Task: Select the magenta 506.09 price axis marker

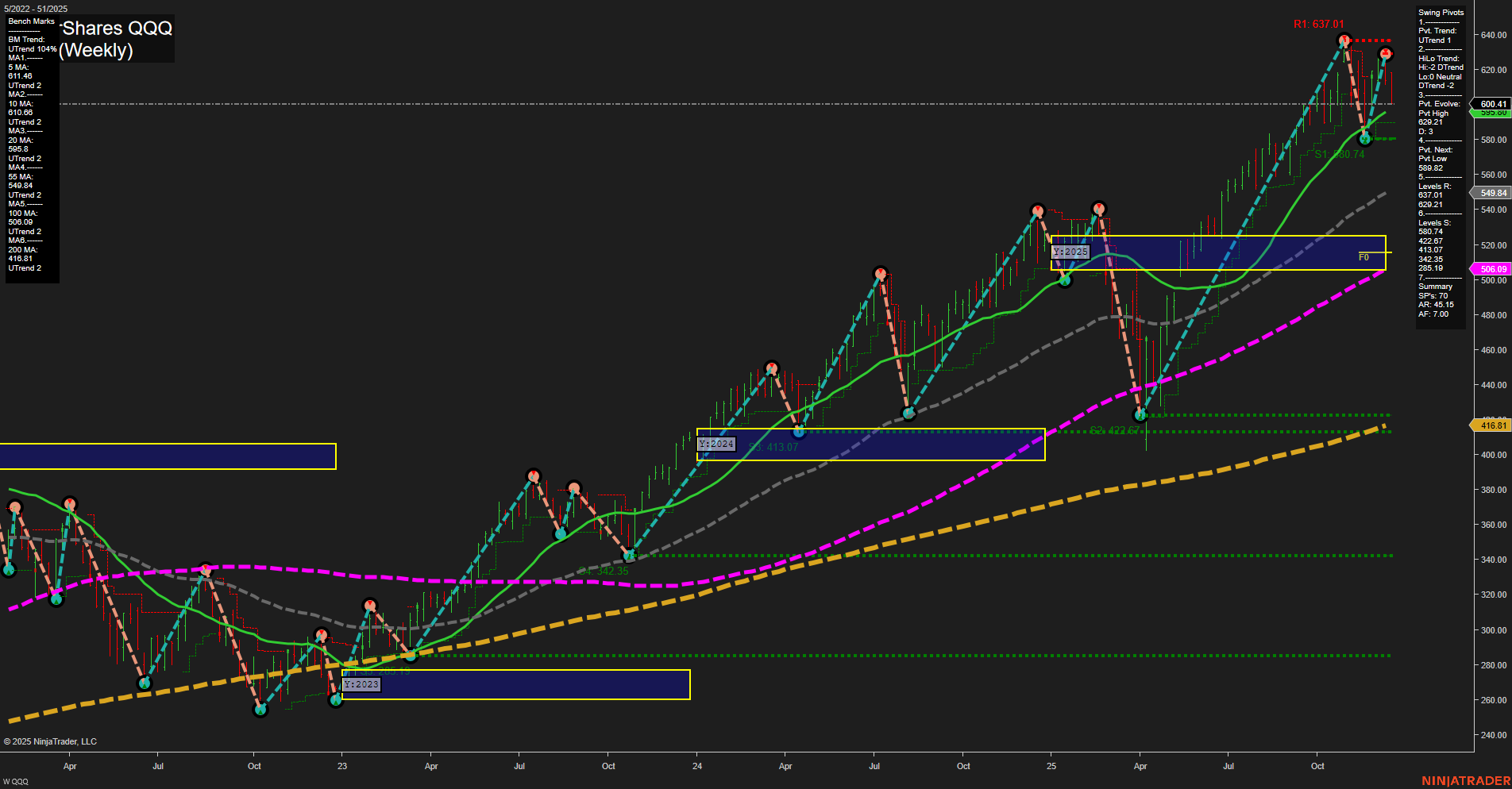Action: click(x=1492, y=269)
